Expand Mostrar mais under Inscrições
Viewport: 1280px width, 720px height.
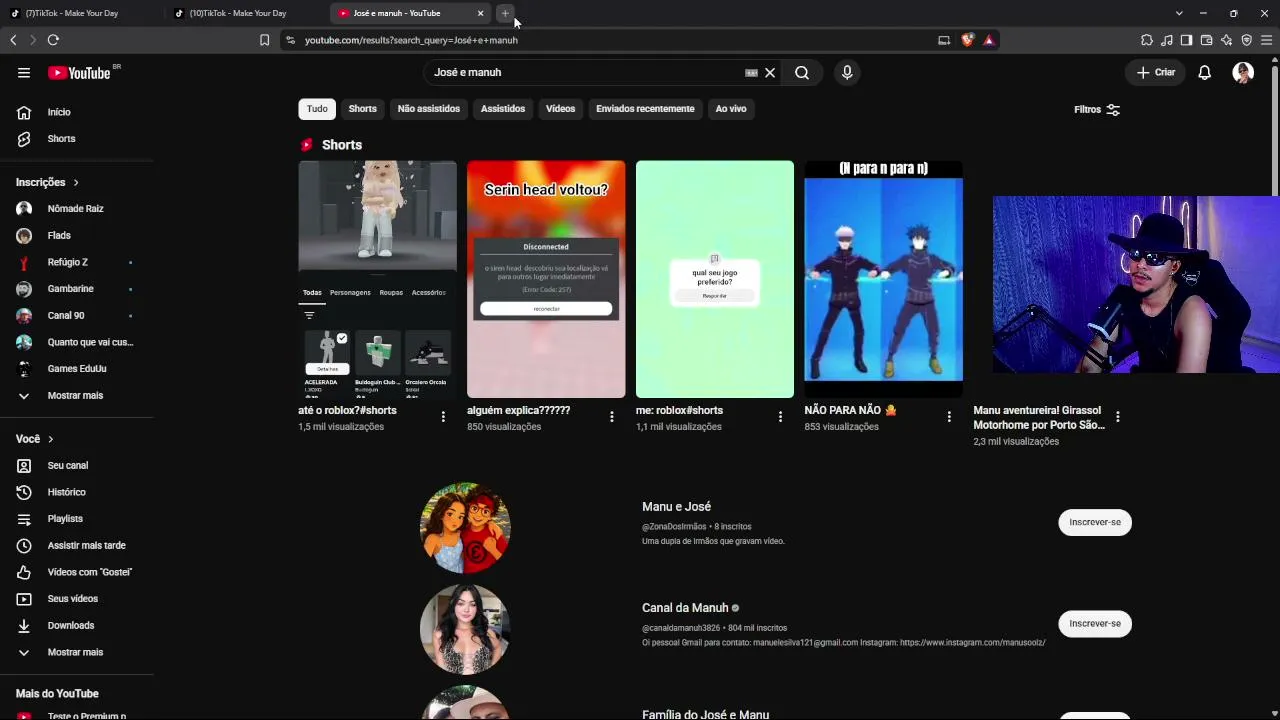[76, 395]
